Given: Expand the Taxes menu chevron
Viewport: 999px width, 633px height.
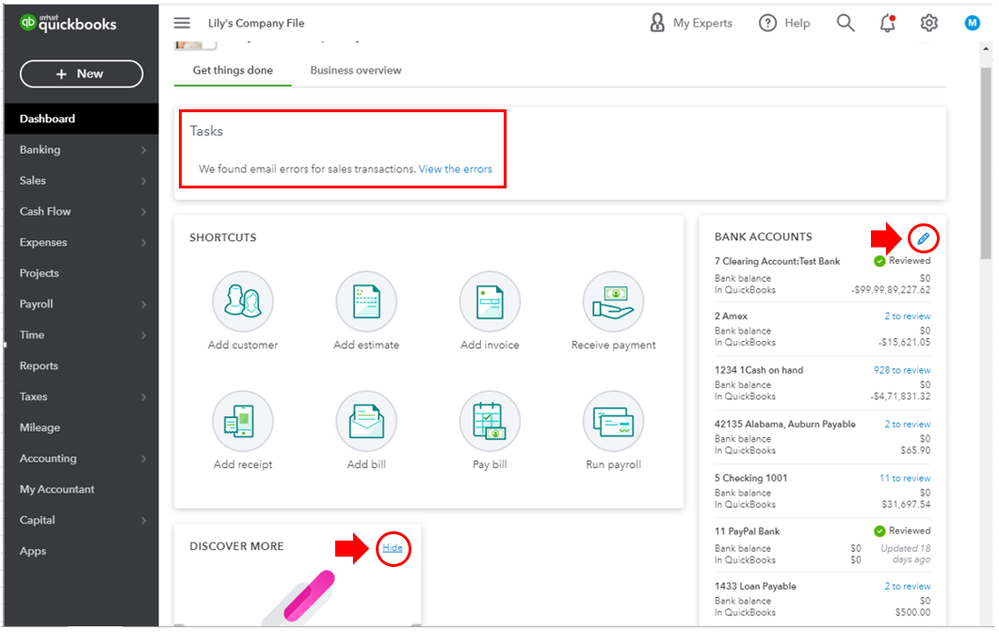Looking at the screenshot, I should point(144,397).
